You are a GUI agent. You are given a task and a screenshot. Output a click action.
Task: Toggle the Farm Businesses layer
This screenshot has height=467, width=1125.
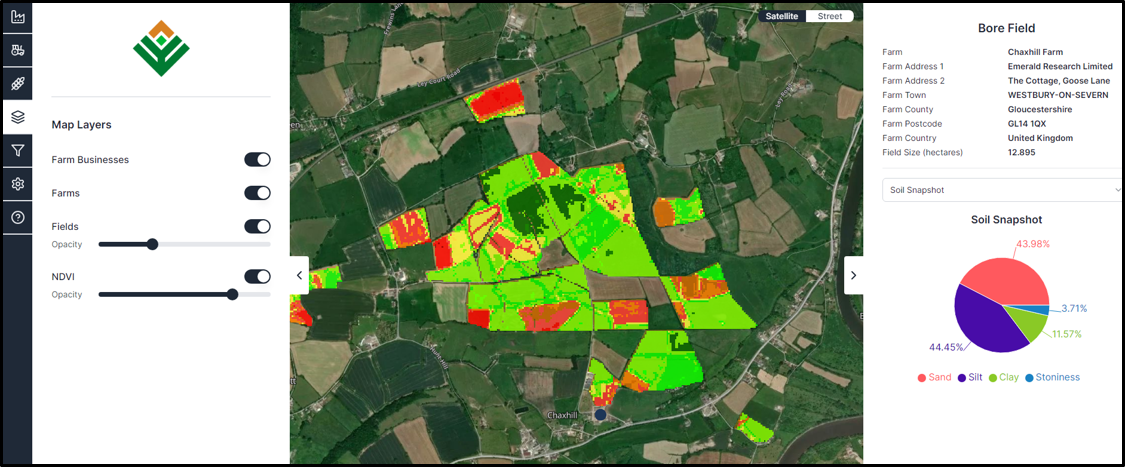tap(257, 160)
